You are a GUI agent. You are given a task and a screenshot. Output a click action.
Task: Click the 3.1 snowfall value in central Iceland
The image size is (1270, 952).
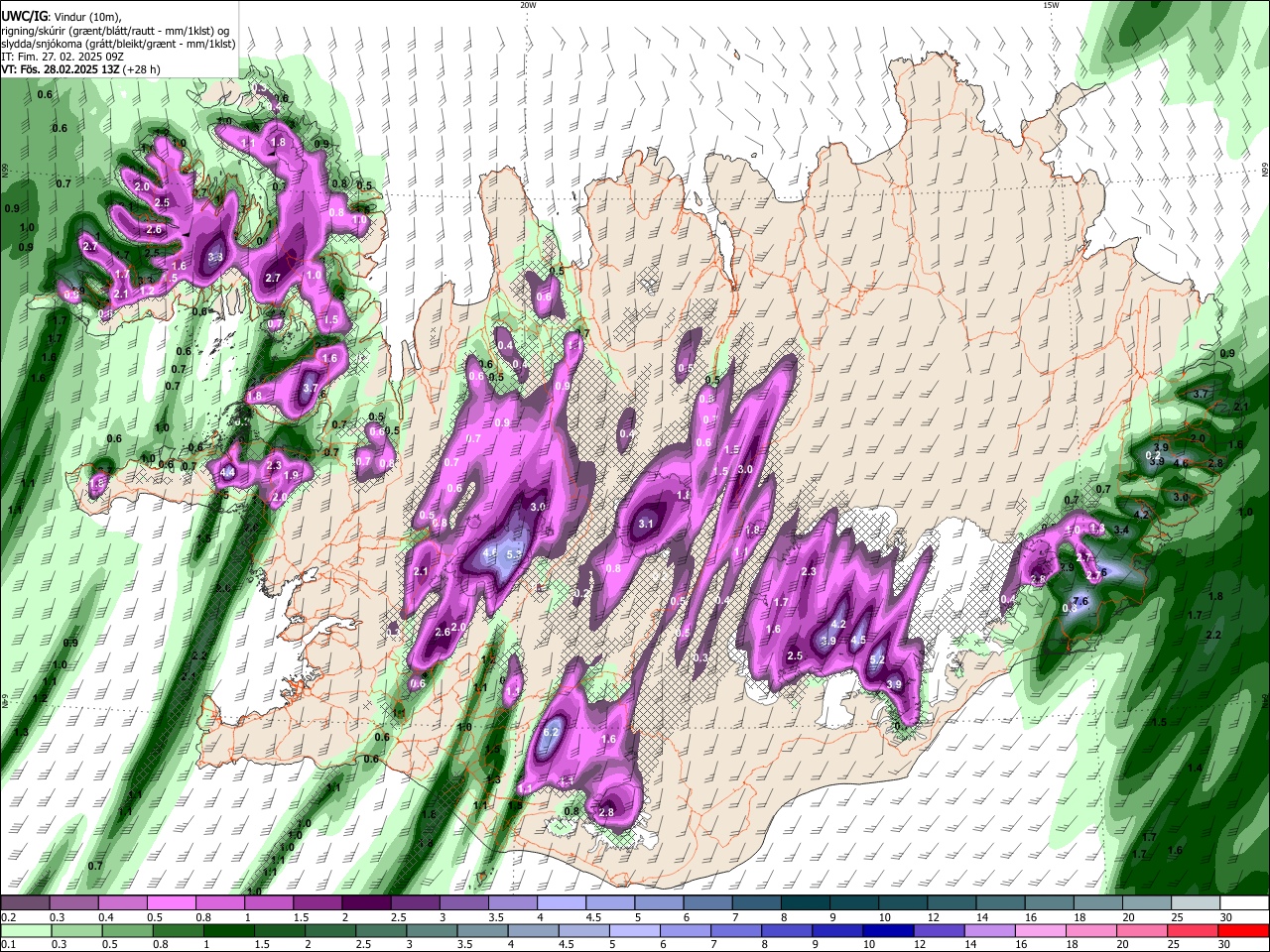pyautogui.click(x=646, y=524)
